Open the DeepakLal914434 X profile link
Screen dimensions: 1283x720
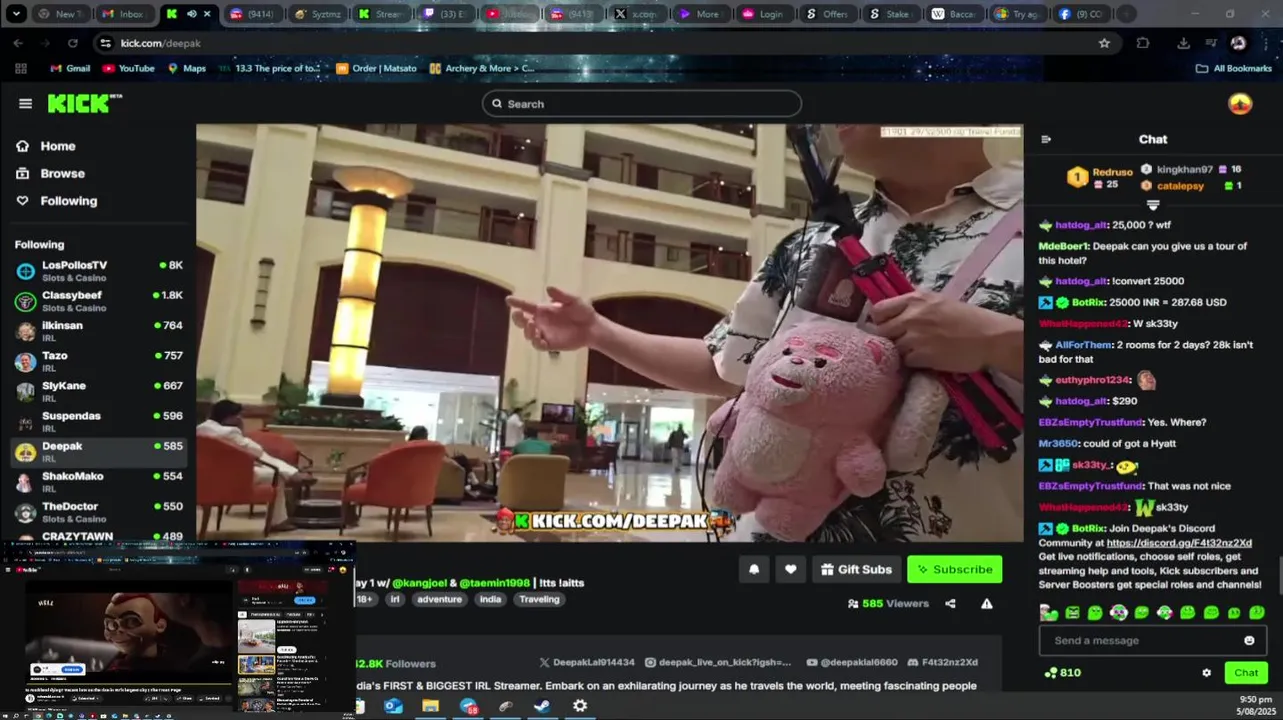pyautogui.click(x=587, y=662)
